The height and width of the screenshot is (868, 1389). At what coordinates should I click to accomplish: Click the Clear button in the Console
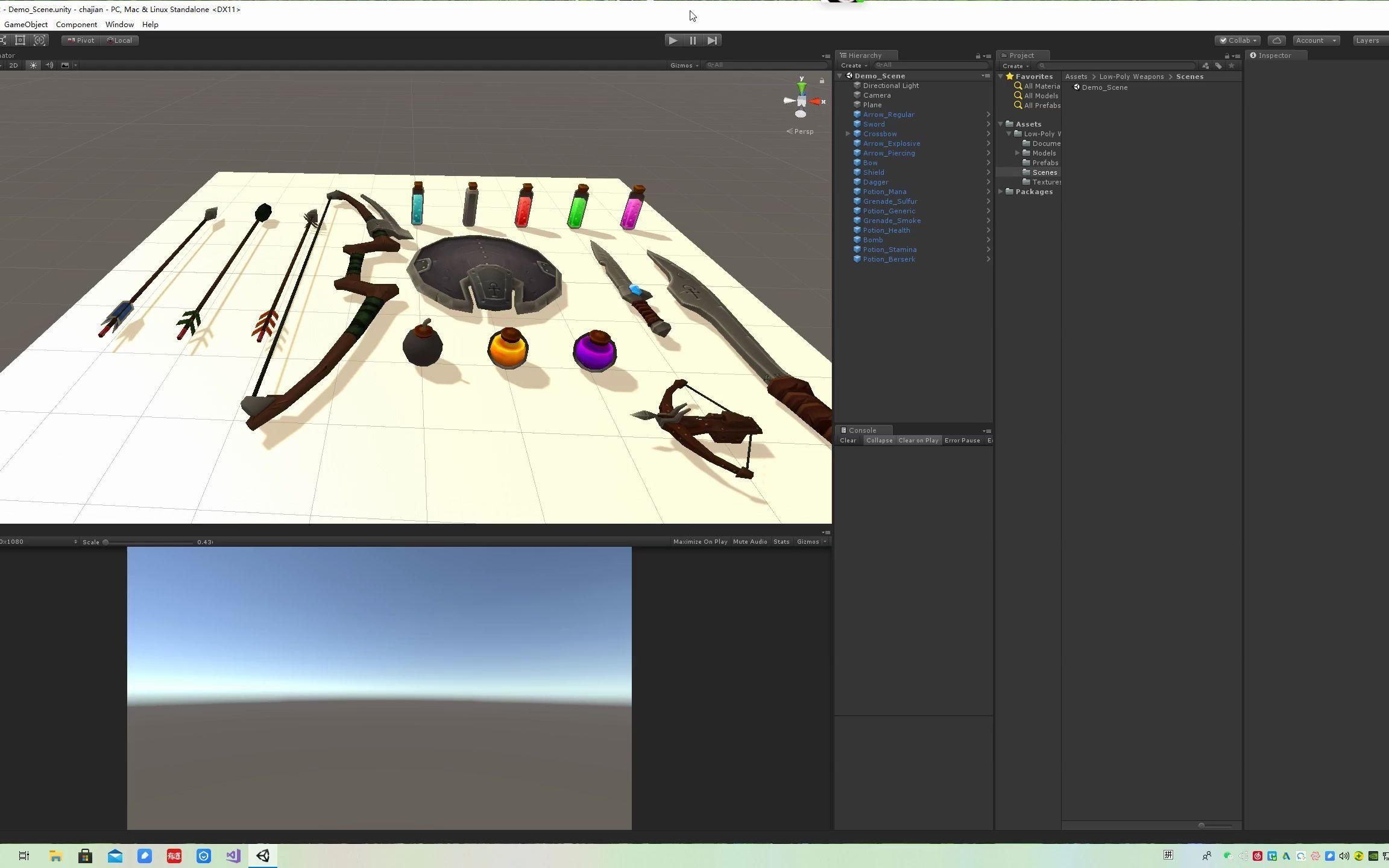coord(848,440)
